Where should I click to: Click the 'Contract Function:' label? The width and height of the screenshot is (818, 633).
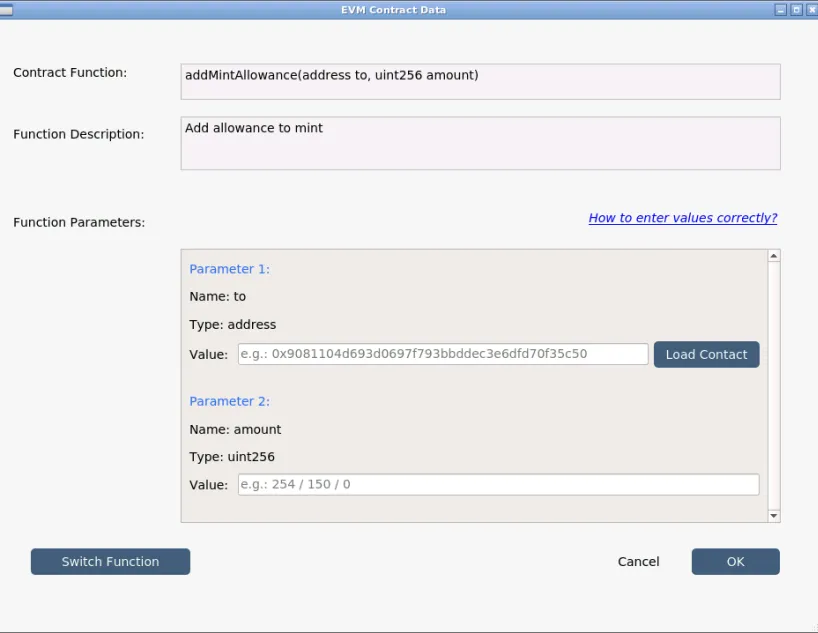coord(70,73)
